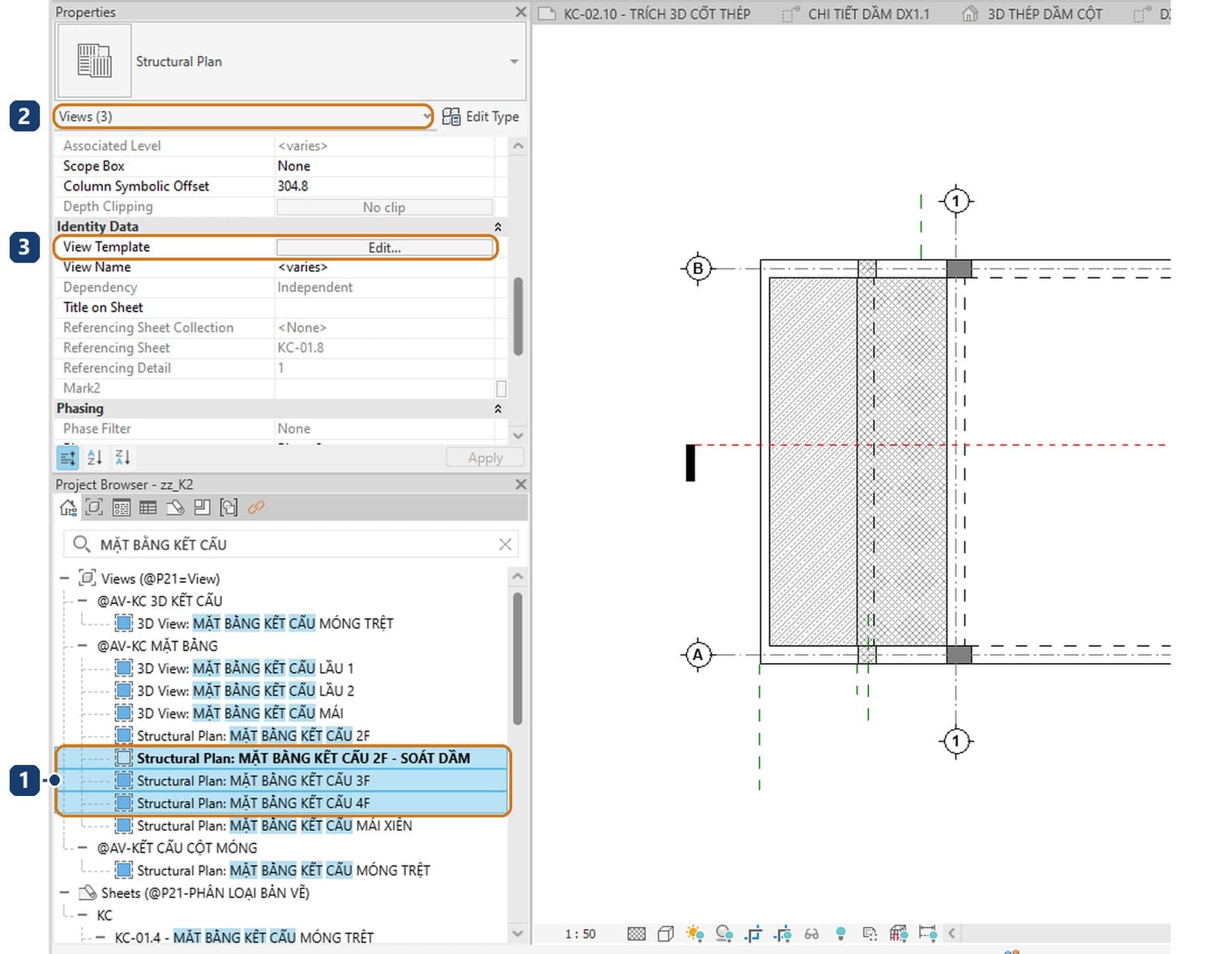Click the Project Browser views filter icon
Image resolution: width=1232 pixels, height=954 pixels.
pyautogui.click(x=95, y=507)
